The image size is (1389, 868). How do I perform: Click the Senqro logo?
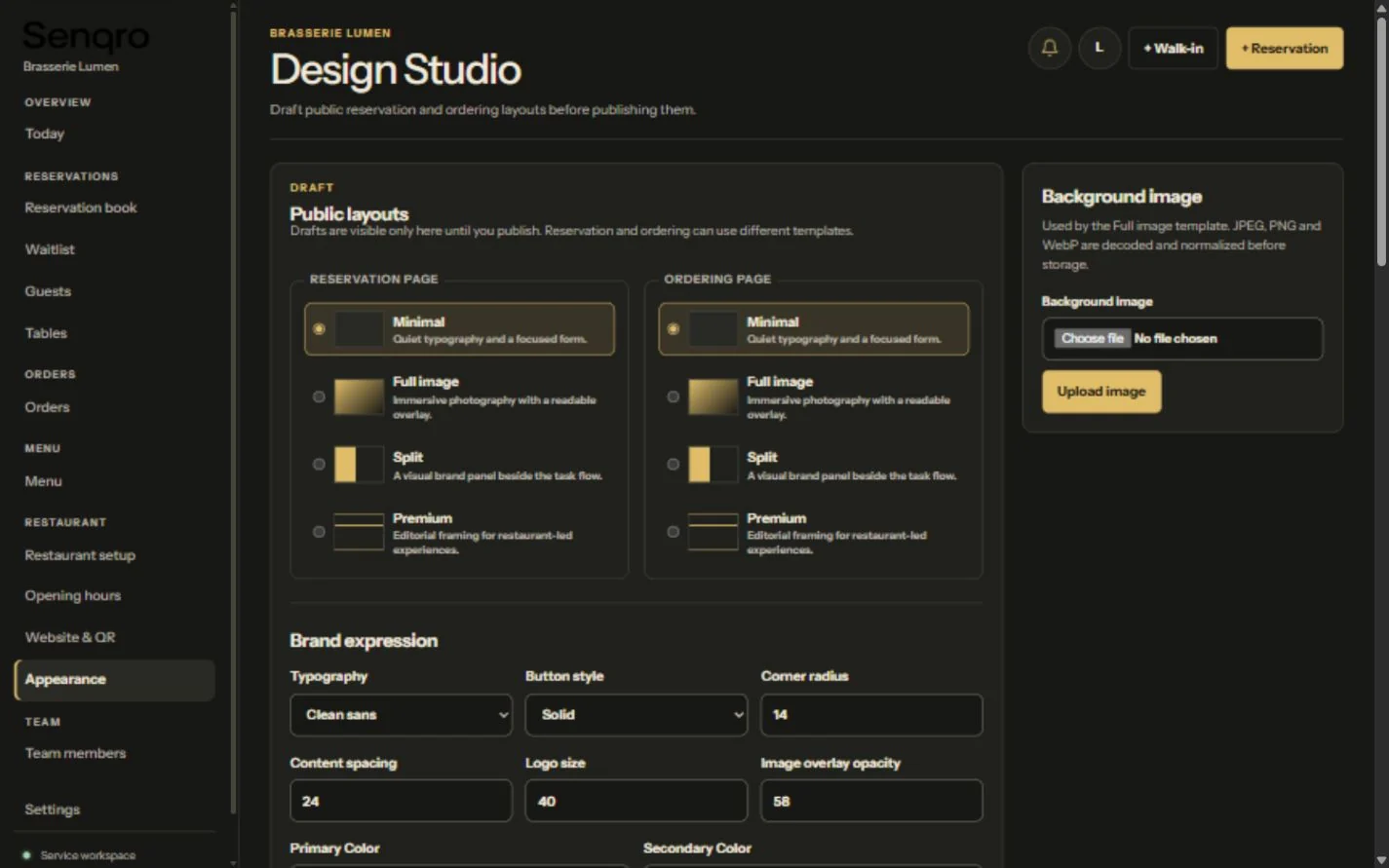(86, 37)
